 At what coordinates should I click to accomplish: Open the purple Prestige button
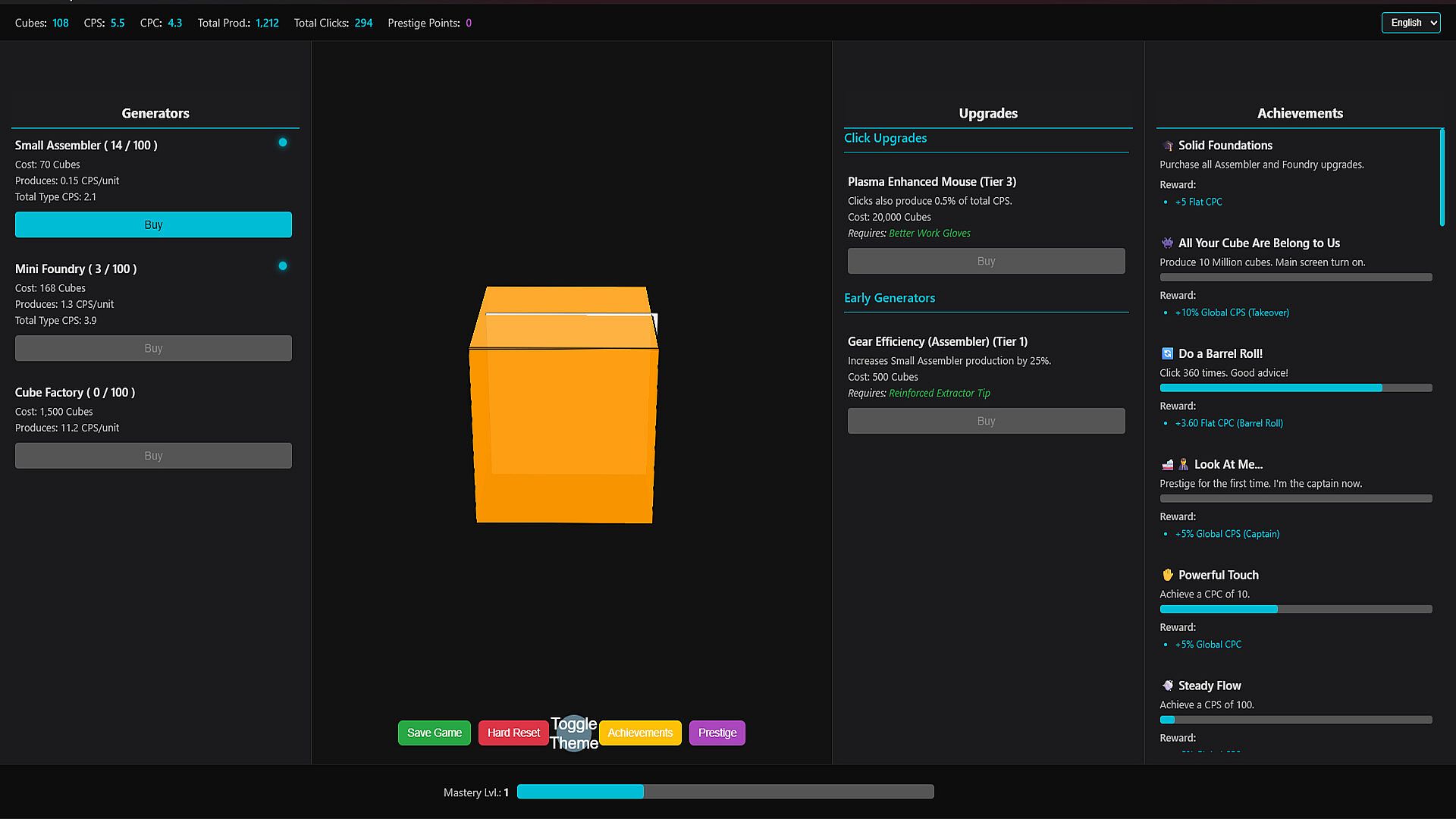(717, 733)
